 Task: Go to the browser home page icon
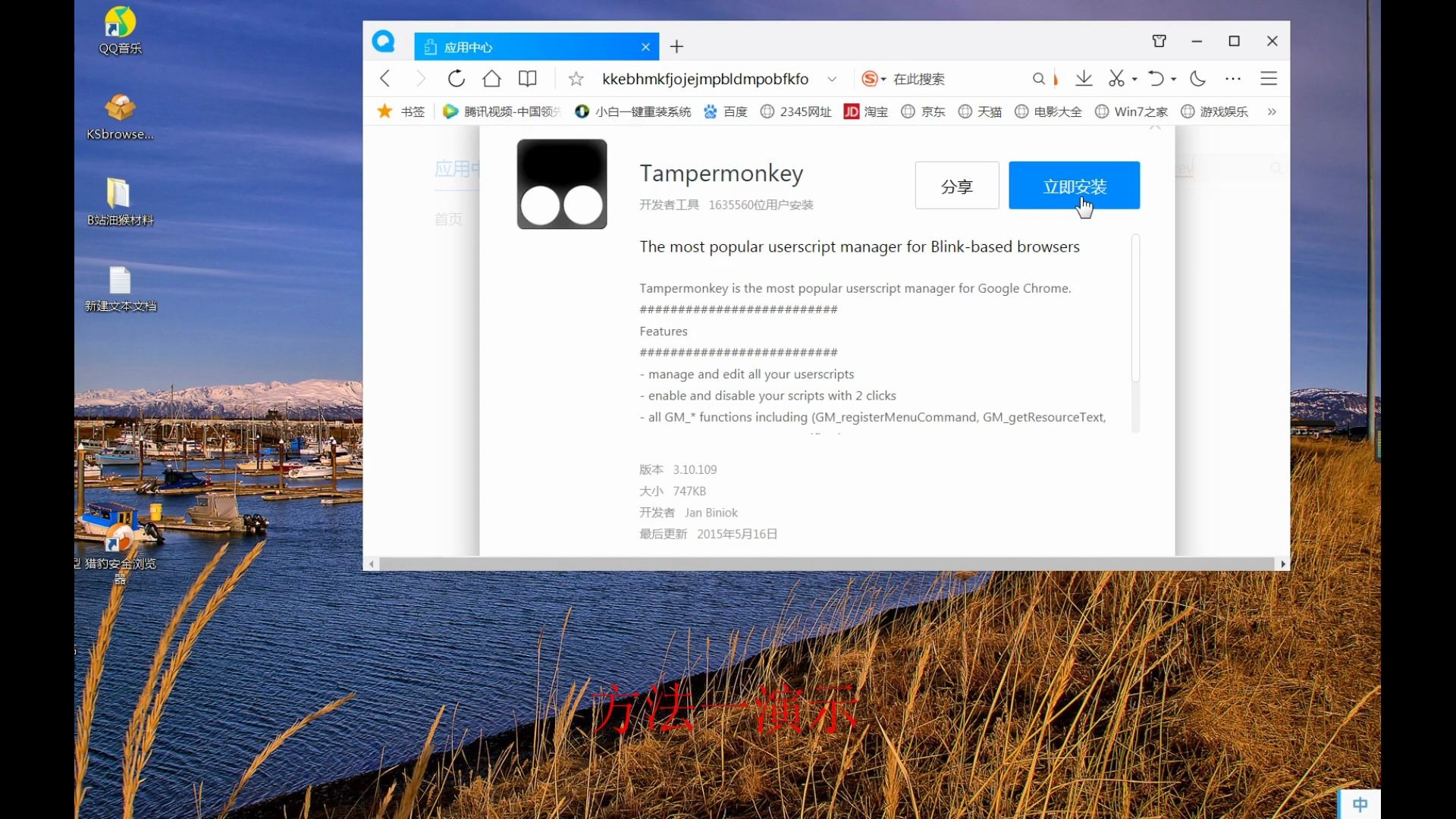point(491,78)
